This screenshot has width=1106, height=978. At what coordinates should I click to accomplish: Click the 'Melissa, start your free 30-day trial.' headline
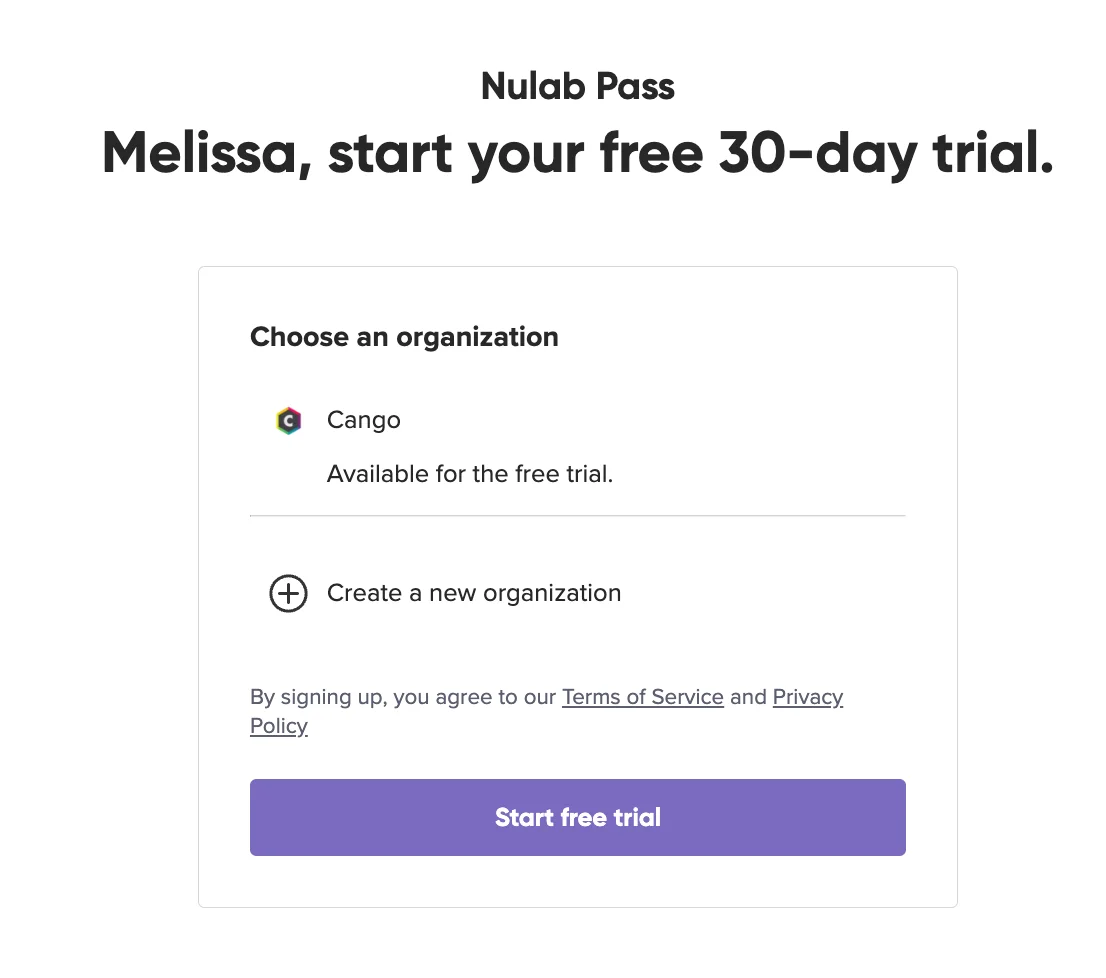[x=578, y=152]
